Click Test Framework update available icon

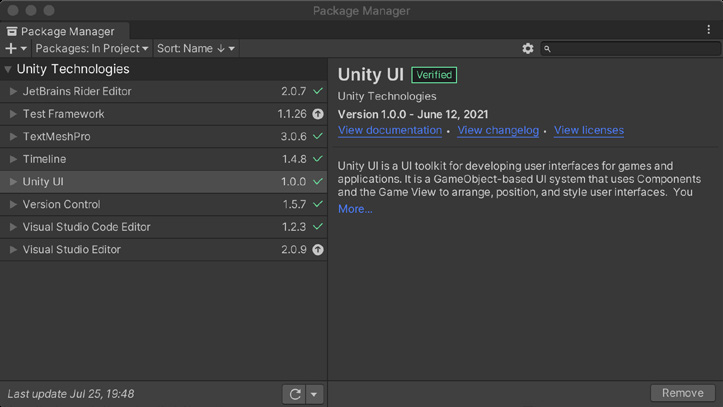point(318,114)
